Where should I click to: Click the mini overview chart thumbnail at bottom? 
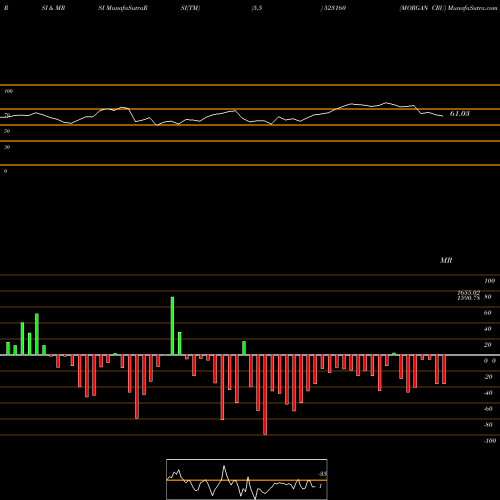(x=247, y=479)
